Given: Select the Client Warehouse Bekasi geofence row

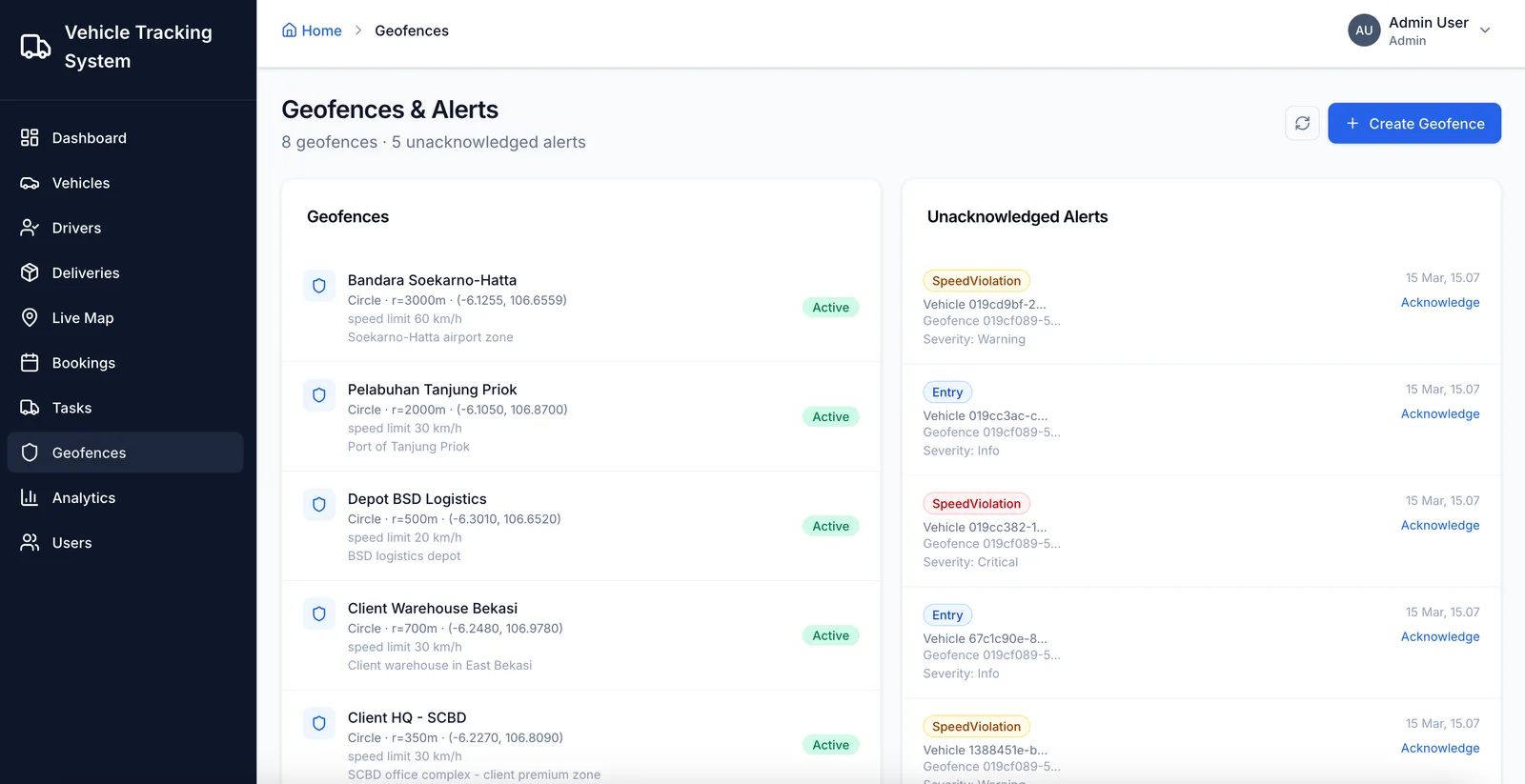Looking at the screenshot, I should 580,636.
